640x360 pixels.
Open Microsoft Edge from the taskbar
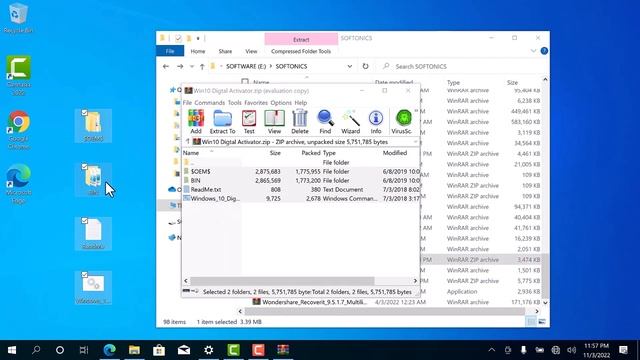109,350
